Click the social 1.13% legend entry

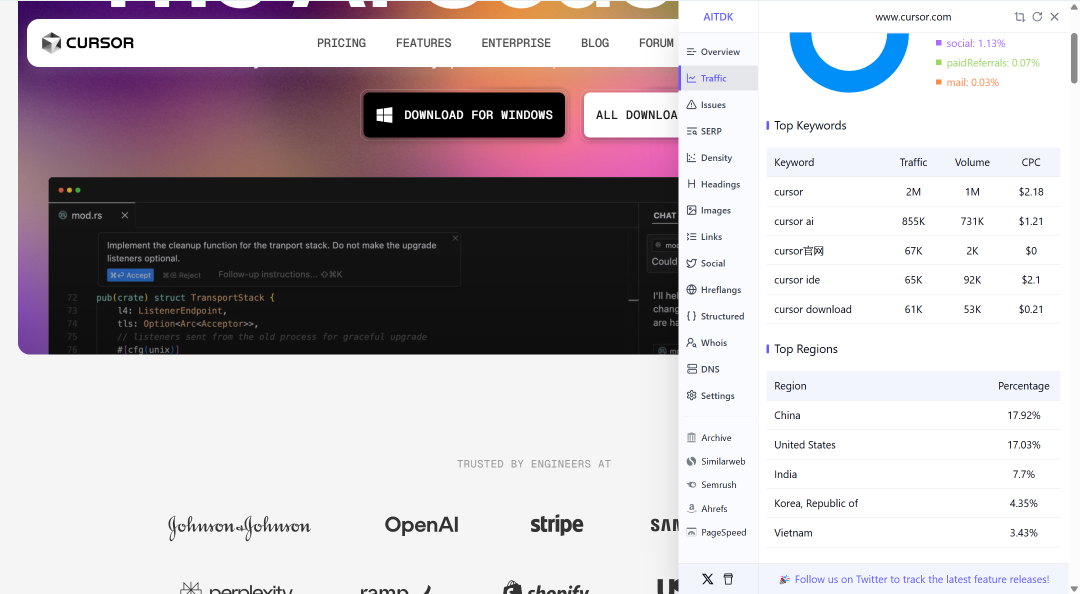(970, 43)
